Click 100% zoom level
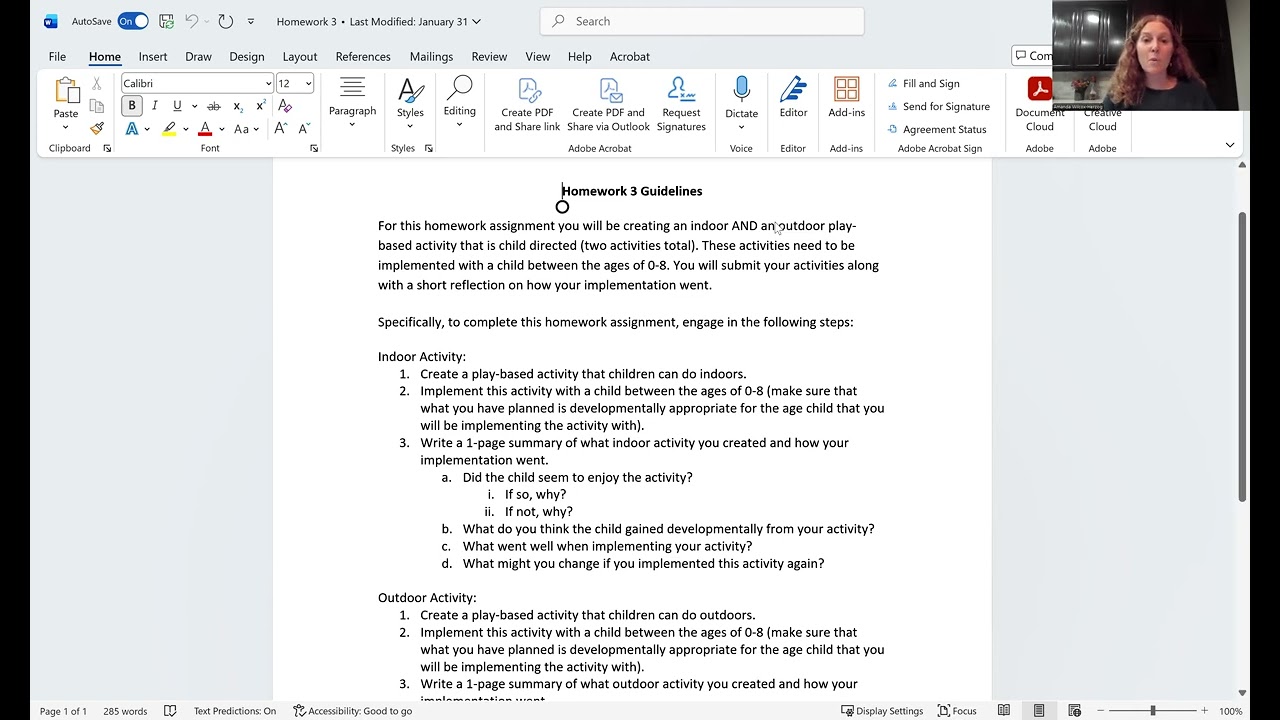This screenshot has width=1280, height=720. point(1230,711)
